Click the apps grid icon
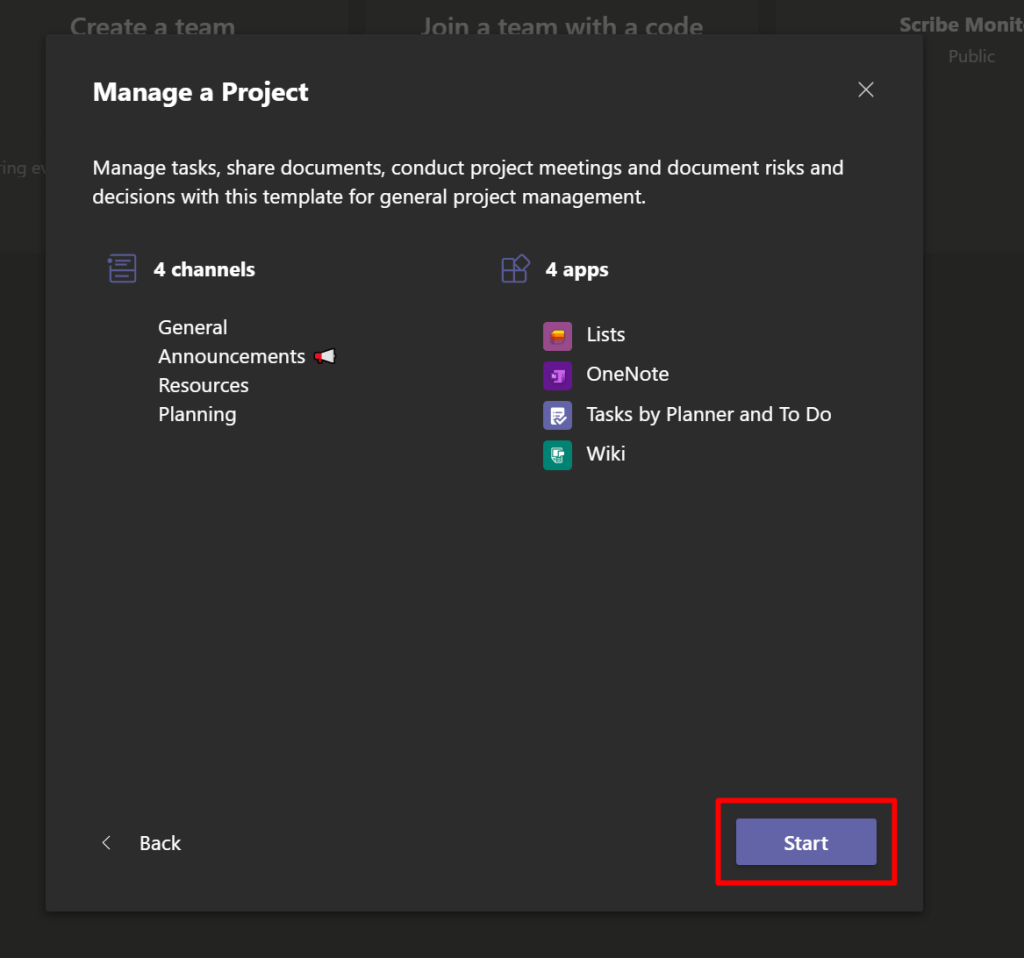Viewport: 1024px width, 958px height. [515, 269]
